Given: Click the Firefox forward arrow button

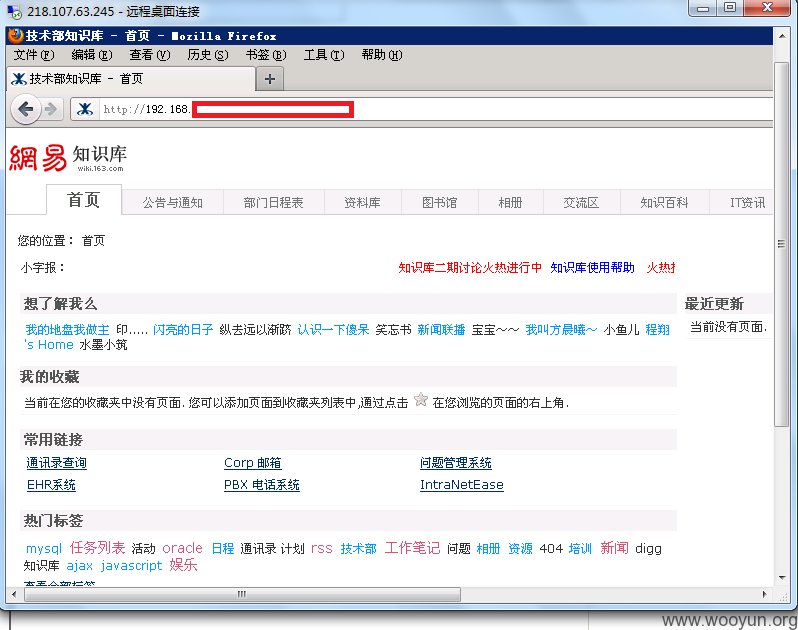Looking at the screenshot, I should (51, 109).
